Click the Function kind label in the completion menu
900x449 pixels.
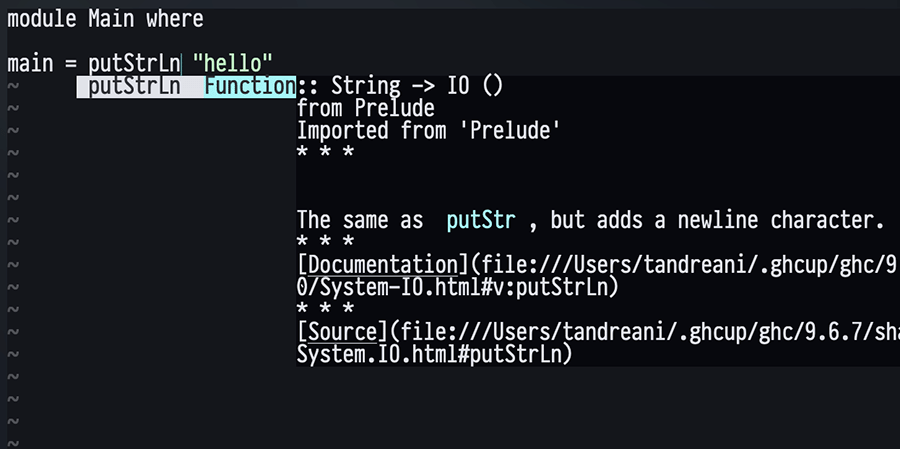pos(249,87)
